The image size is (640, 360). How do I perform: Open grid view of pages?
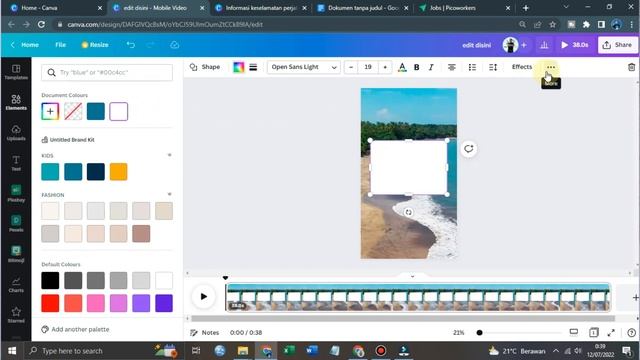coord(593,333)
